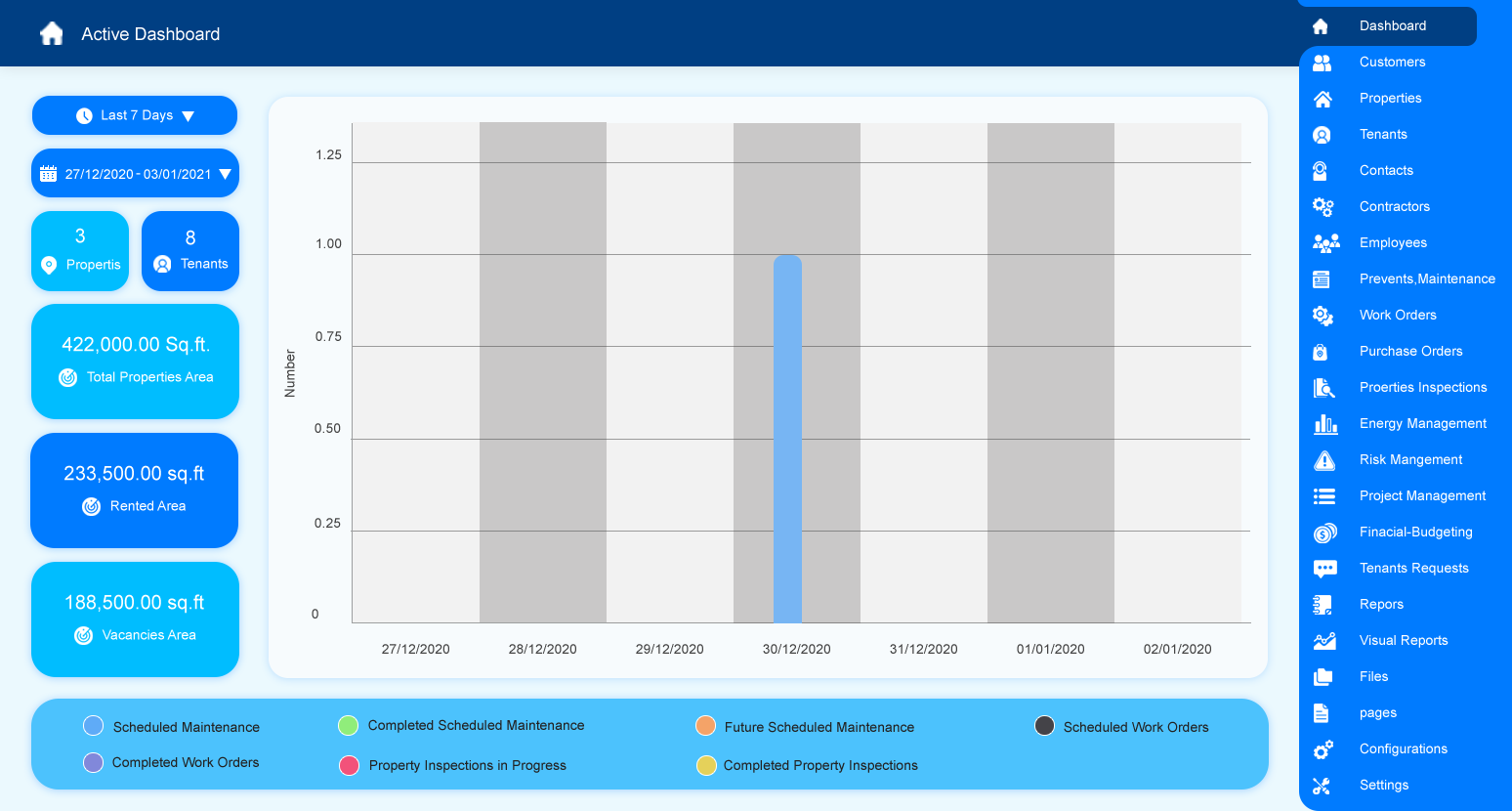Image resolution: width=1512 pixels, height=811 pixels.
Task: Click the calendar icon in date range selector
Action: pyautogui.click(x=48, y=174)
